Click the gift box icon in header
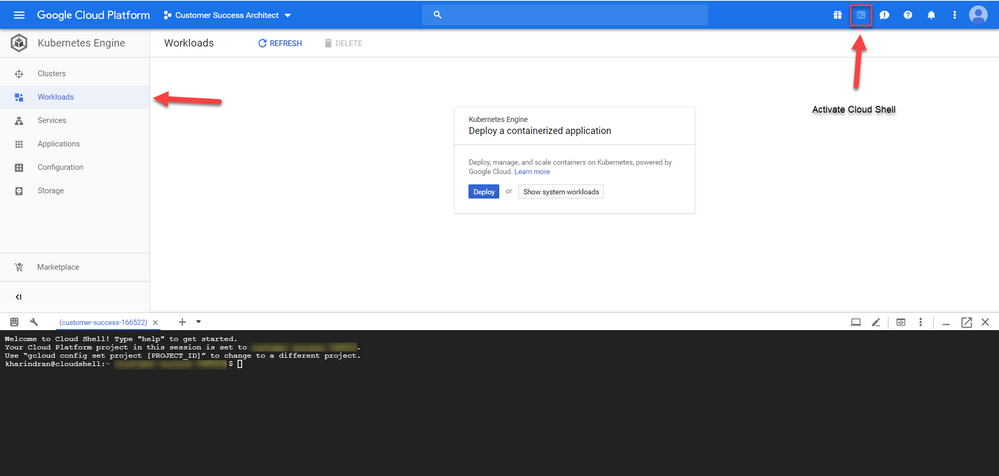 pyautogui.click(x=837, y=15)
